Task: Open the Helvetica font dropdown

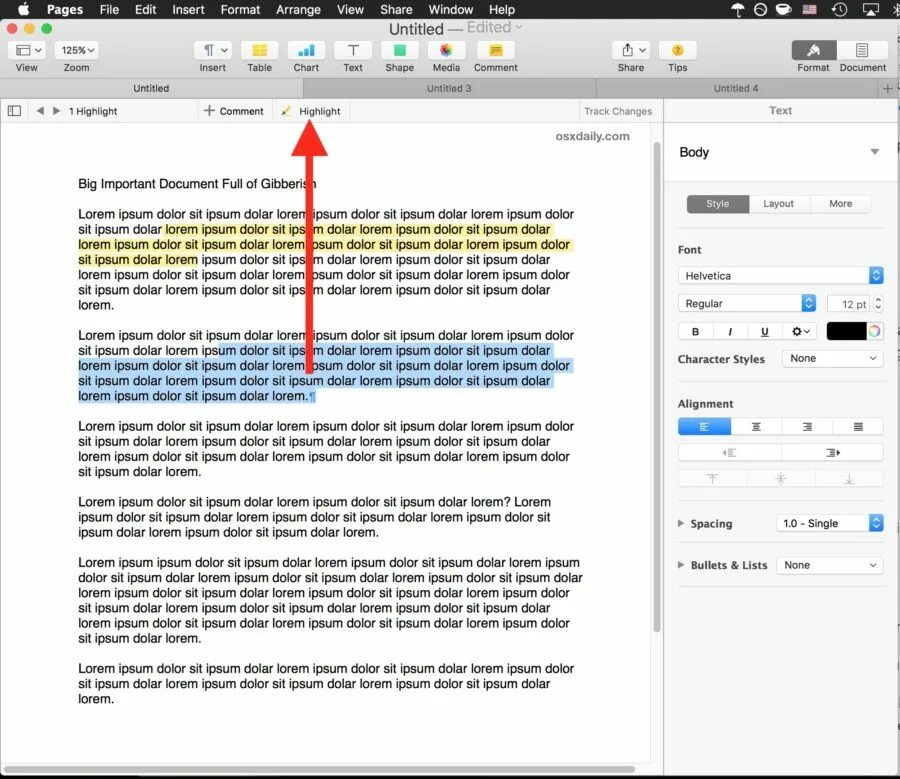Action: click(780, 276)
